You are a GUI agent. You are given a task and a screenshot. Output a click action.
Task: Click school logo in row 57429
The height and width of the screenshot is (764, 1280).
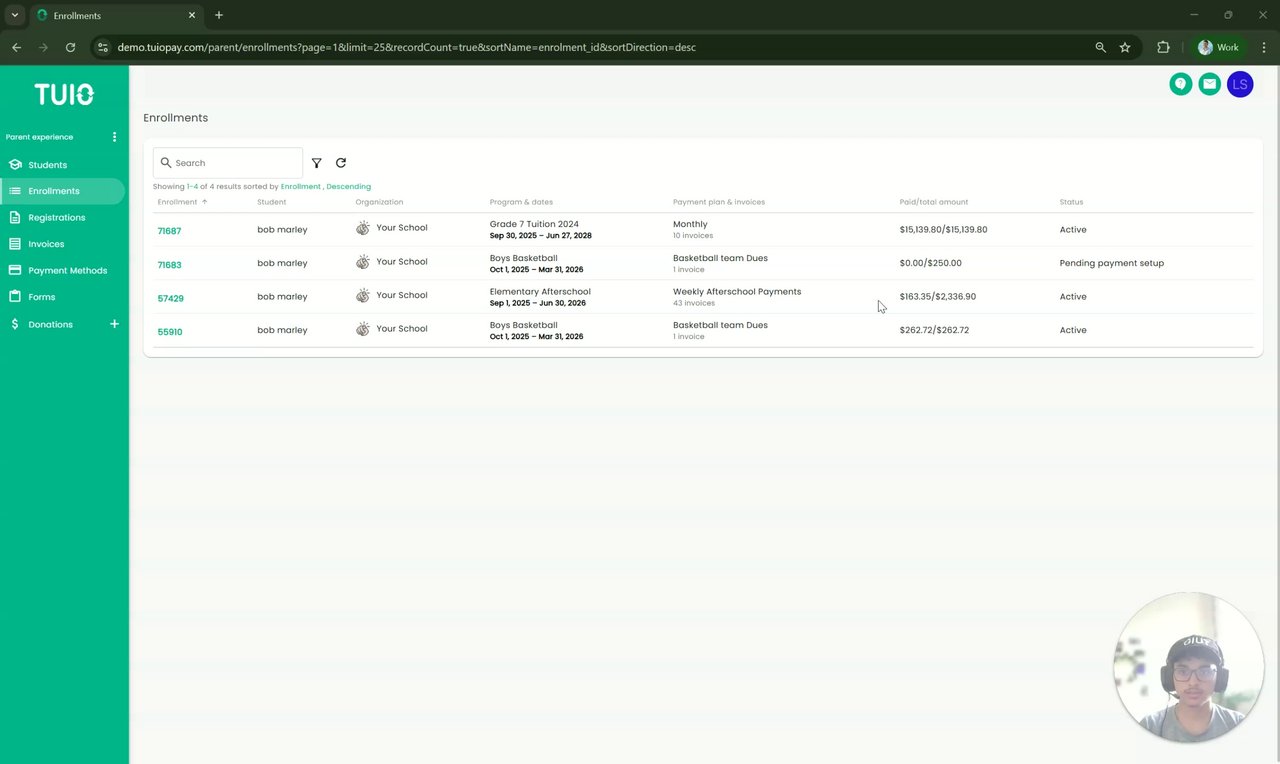click(363, 295)
